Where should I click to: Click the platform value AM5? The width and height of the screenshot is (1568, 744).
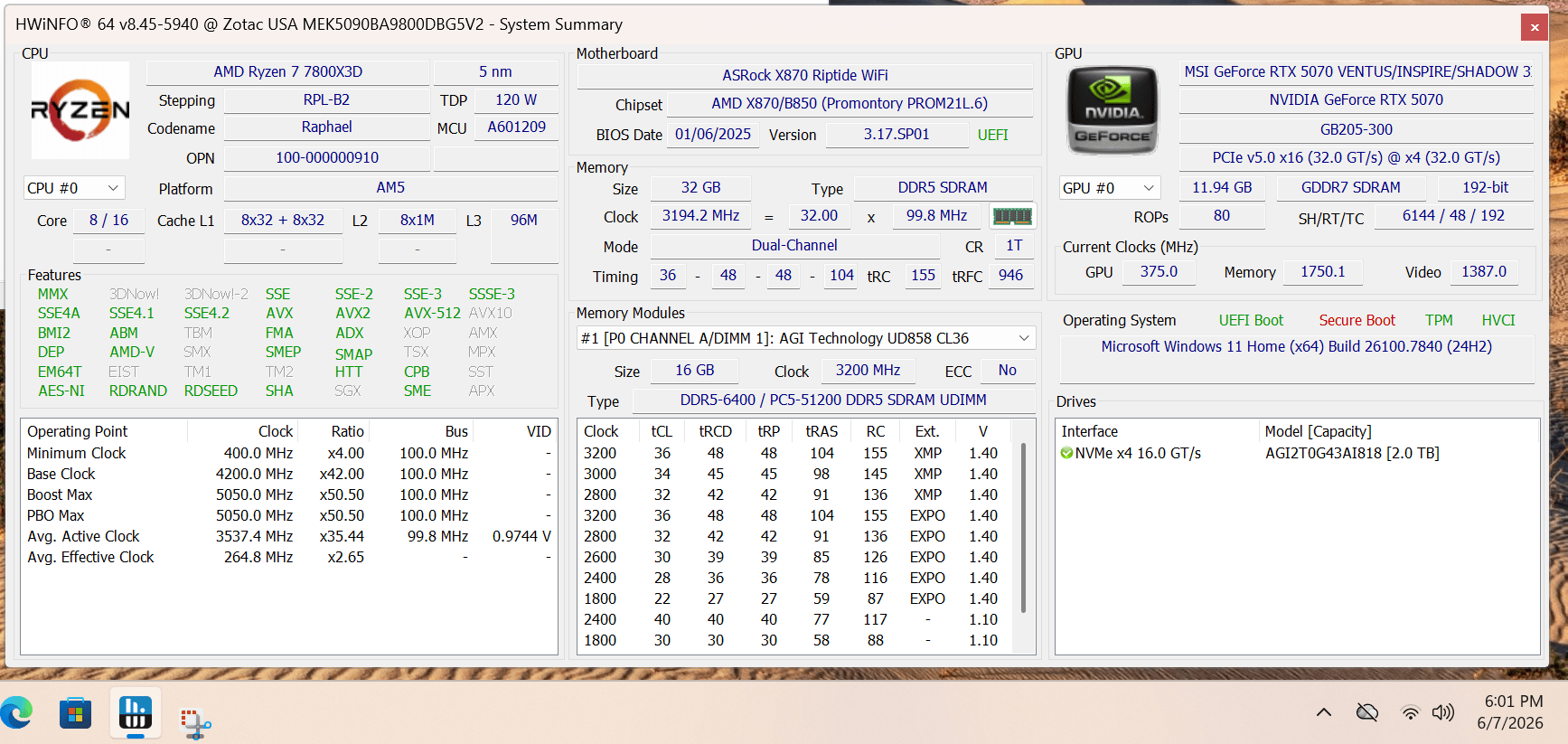pyautogui.click(x=390, y=187)
